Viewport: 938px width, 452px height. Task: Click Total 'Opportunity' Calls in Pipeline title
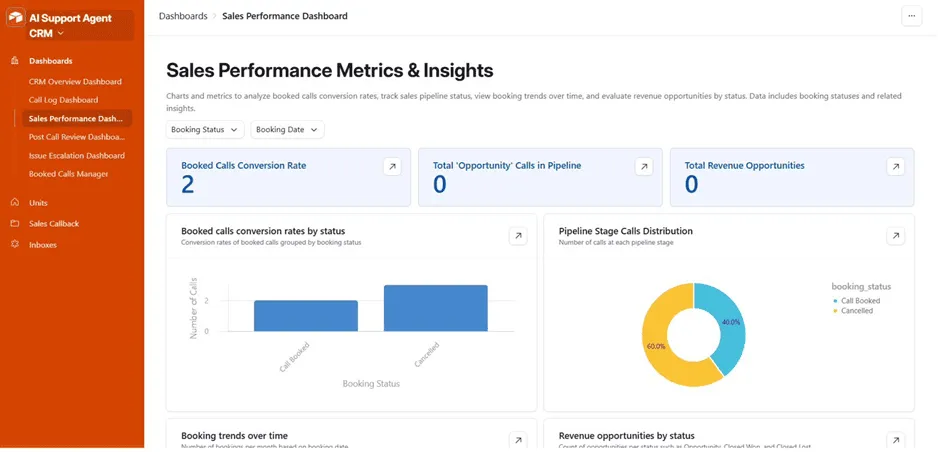(507, 166)
